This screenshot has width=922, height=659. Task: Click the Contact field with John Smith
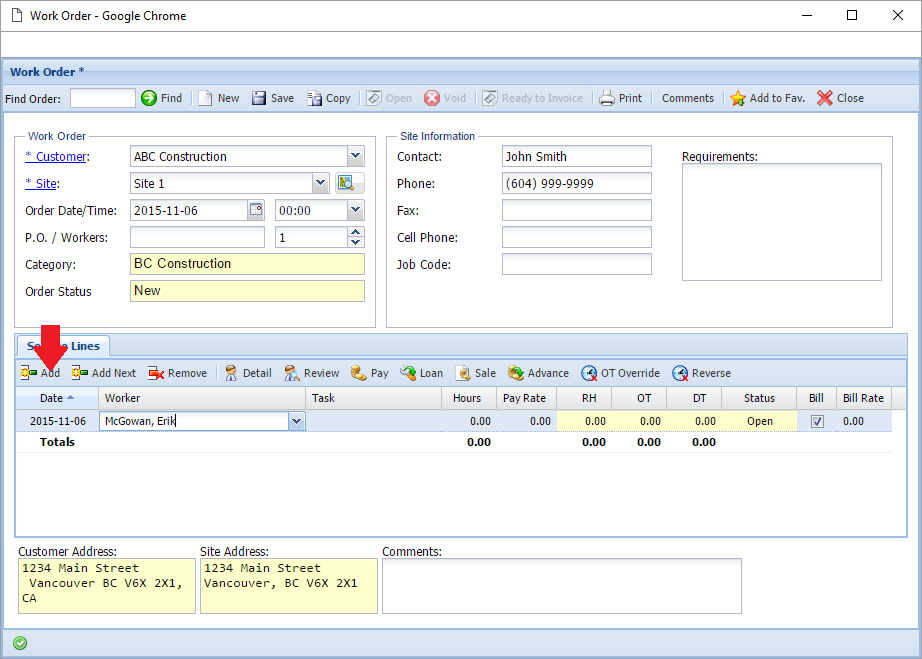tap(577, 156)
